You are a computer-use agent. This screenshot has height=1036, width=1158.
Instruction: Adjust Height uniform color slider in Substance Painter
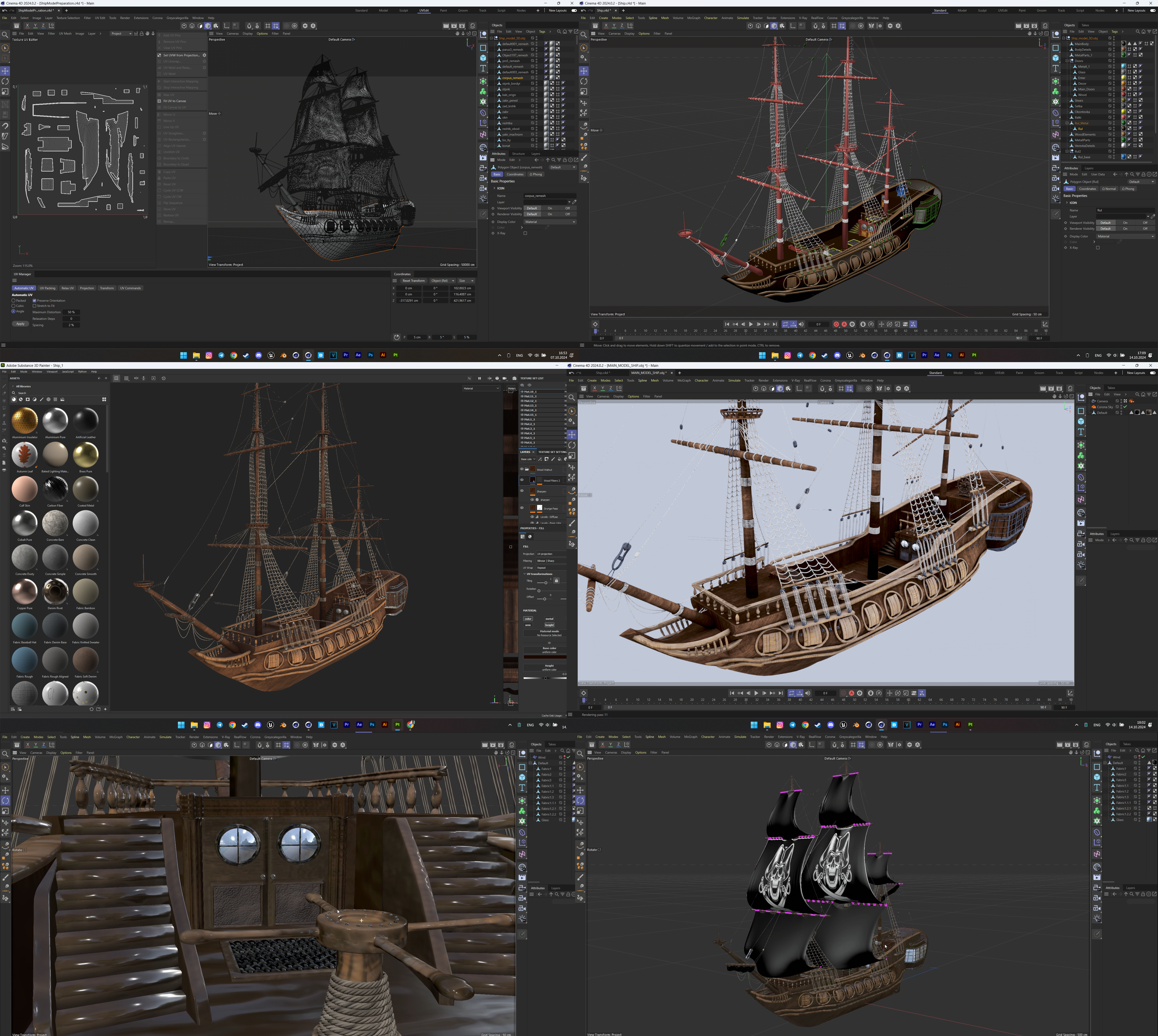click(x=545, y=678)
